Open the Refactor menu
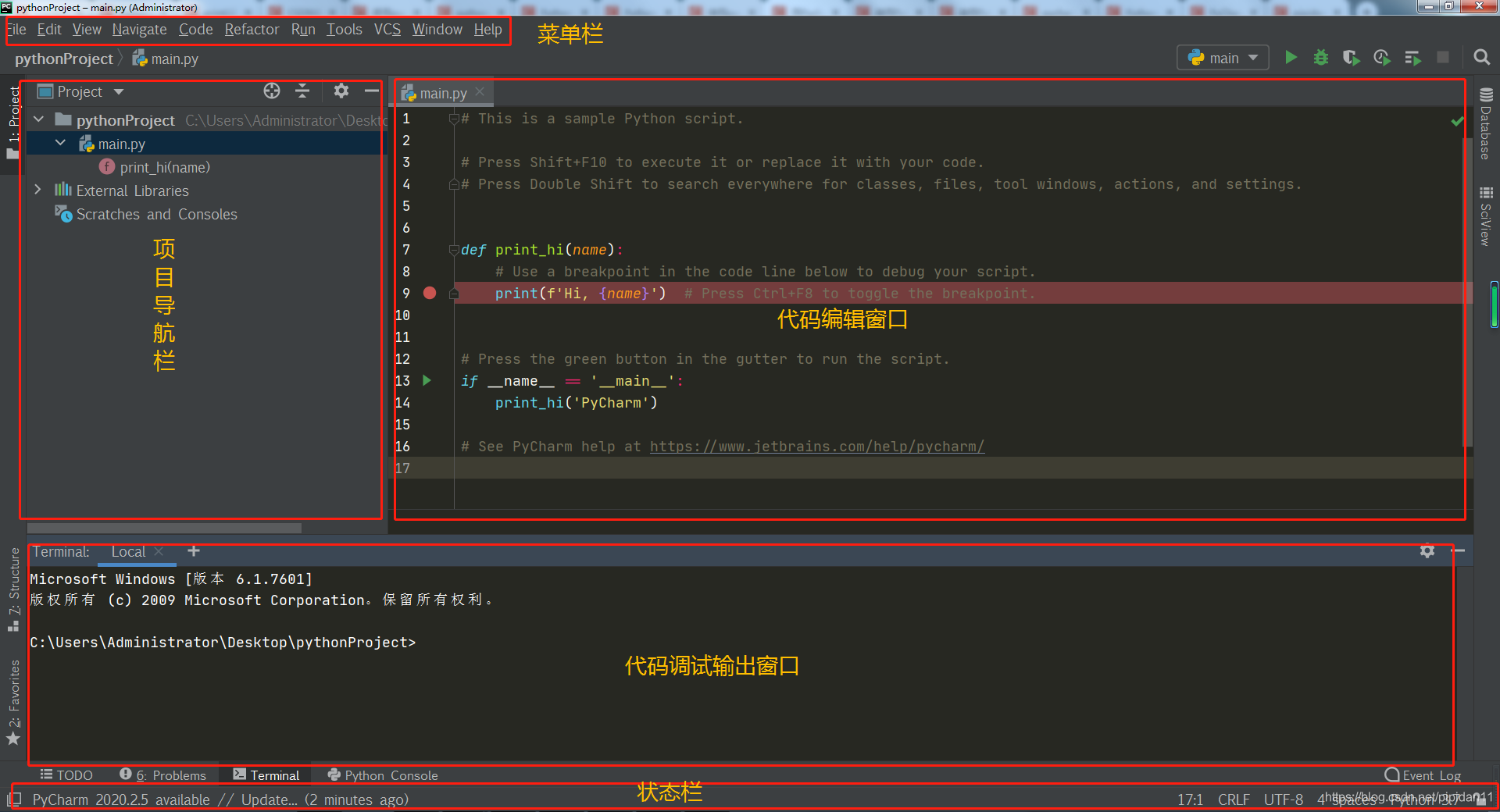 tap(252, 30)
